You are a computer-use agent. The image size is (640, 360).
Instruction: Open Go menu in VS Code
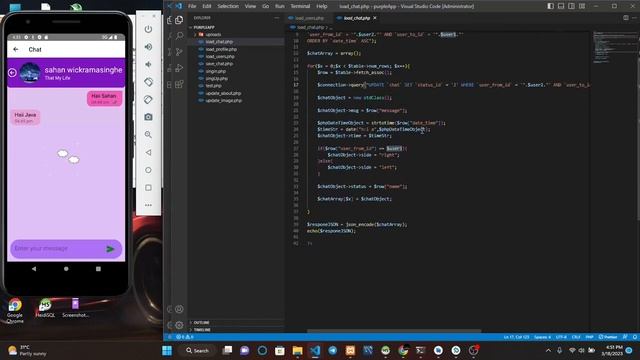(x=266, y=6)
